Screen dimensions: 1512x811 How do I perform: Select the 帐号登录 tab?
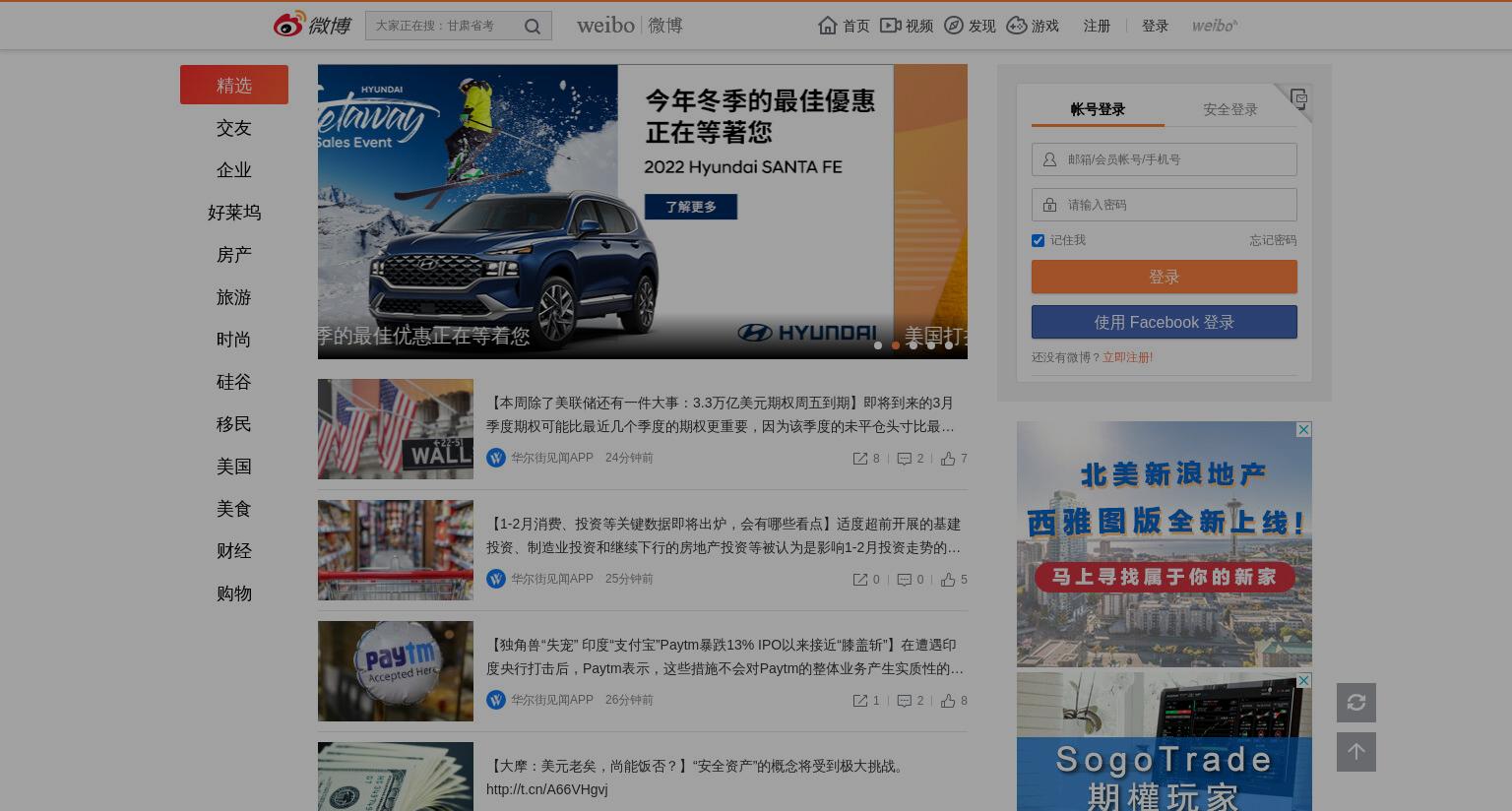[x=1098, y=109]
